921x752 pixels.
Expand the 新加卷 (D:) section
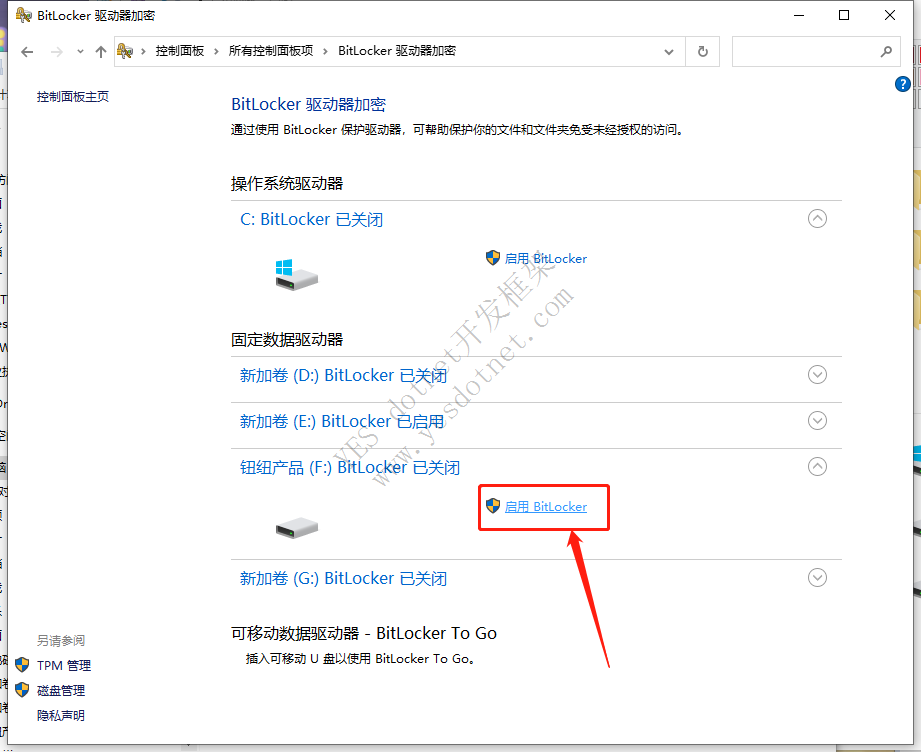[817, 374]
